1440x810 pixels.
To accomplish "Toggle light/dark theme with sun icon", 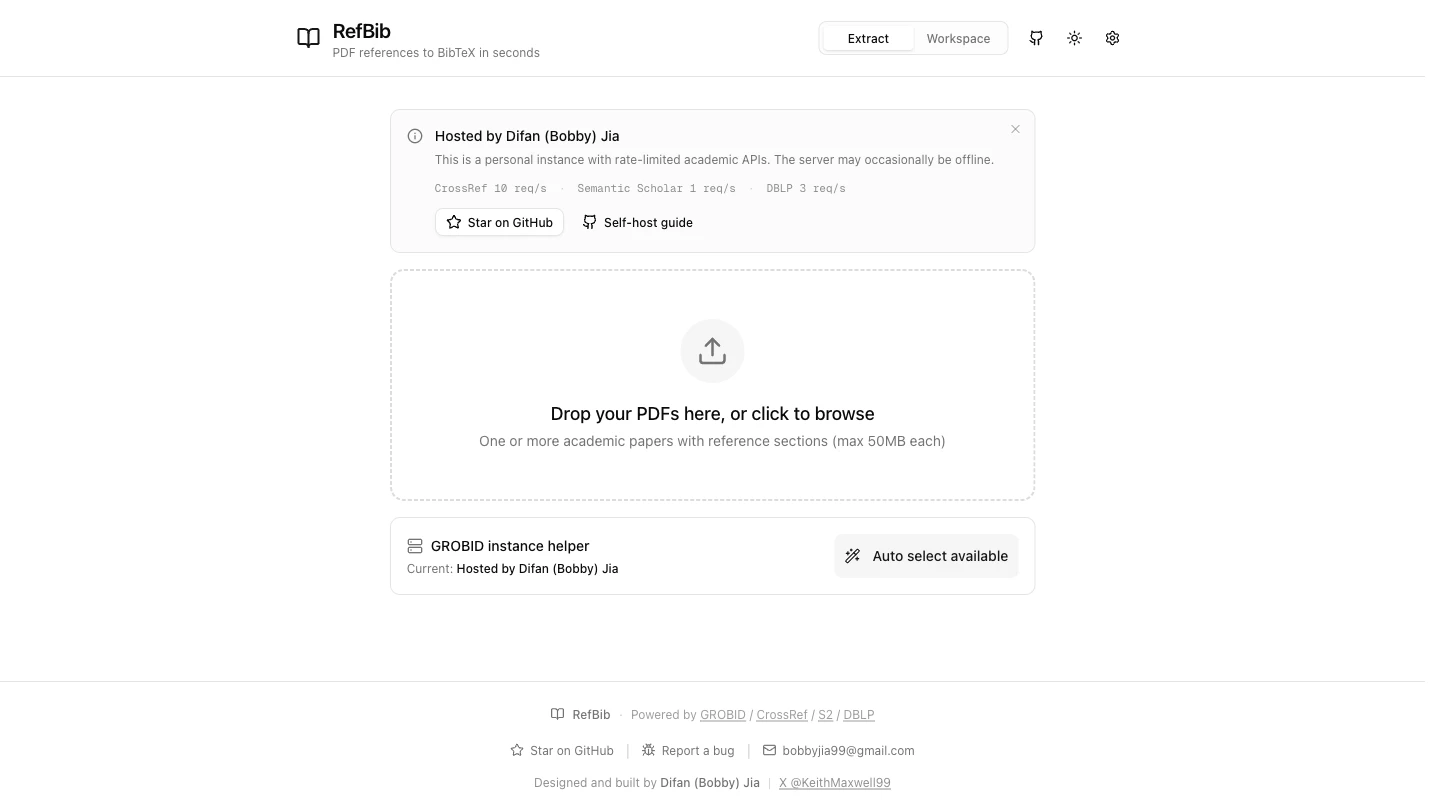I will point(1074,38).
